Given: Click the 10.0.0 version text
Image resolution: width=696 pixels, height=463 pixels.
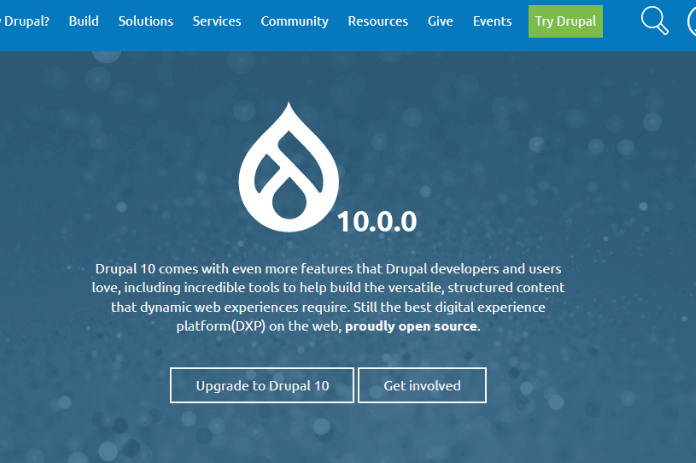Looking at the screenshot, I should click(377, 221).
